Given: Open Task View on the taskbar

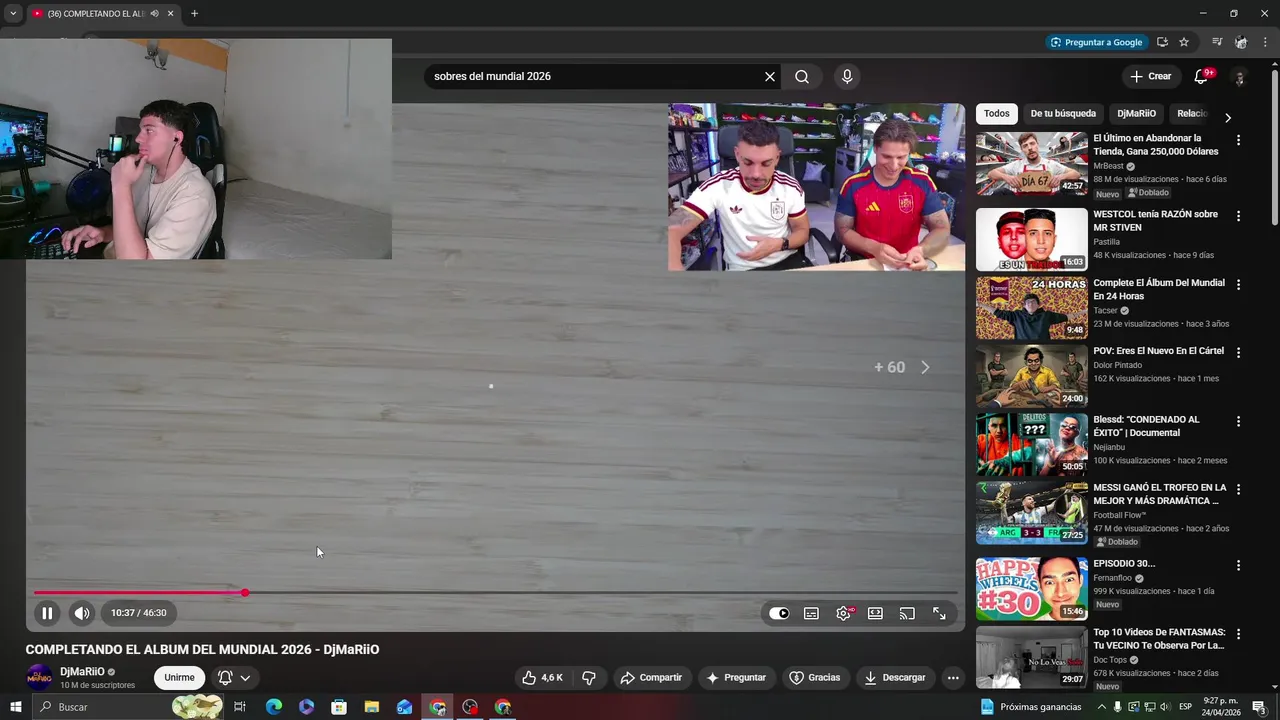Looking at the screenshot, I should tap(240, 707).
